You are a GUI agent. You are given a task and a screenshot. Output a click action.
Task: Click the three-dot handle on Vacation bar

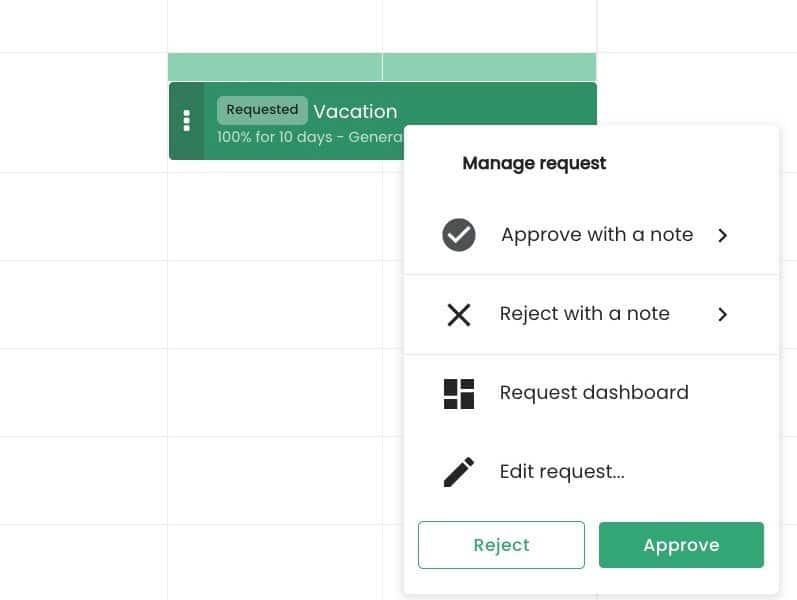pos(186,121)
